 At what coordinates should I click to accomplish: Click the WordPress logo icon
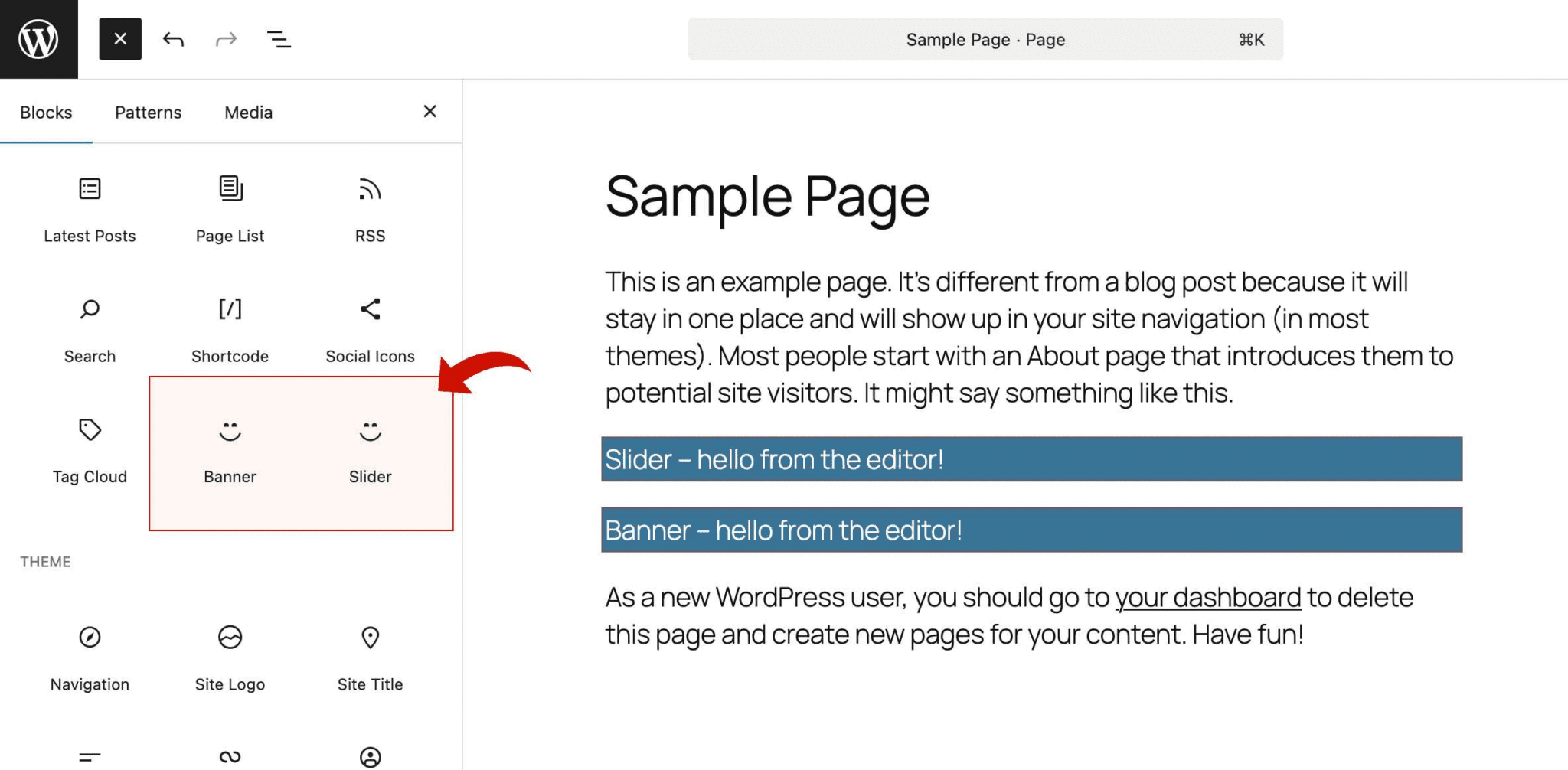pyautogui.click(x=38, y=39)
